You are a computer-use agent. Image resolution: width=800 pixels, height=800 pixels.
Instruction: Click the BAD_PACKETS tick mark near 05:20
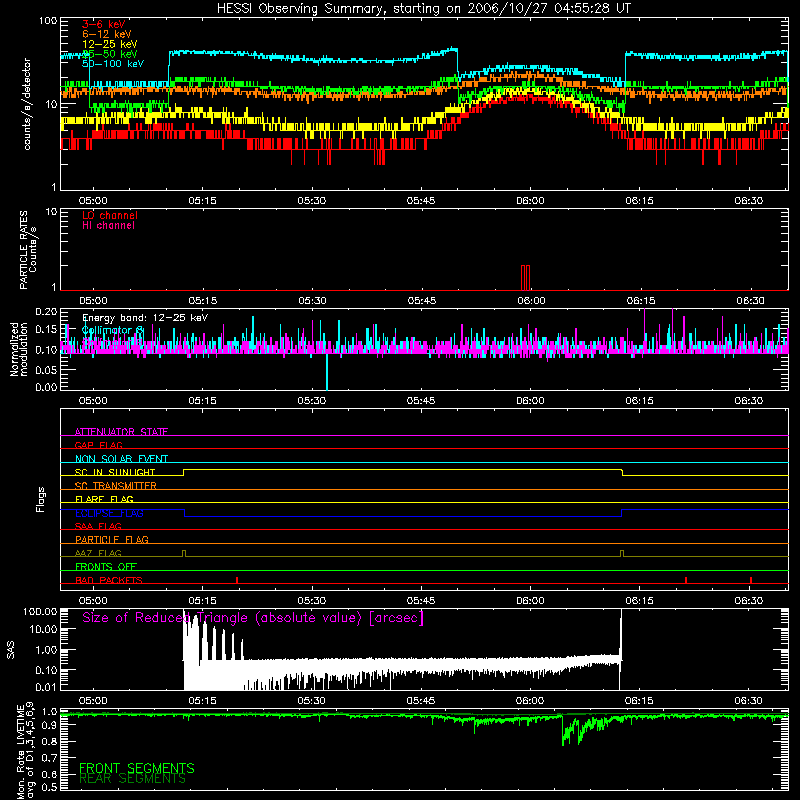pyautogui.click(x=237, y=580)
